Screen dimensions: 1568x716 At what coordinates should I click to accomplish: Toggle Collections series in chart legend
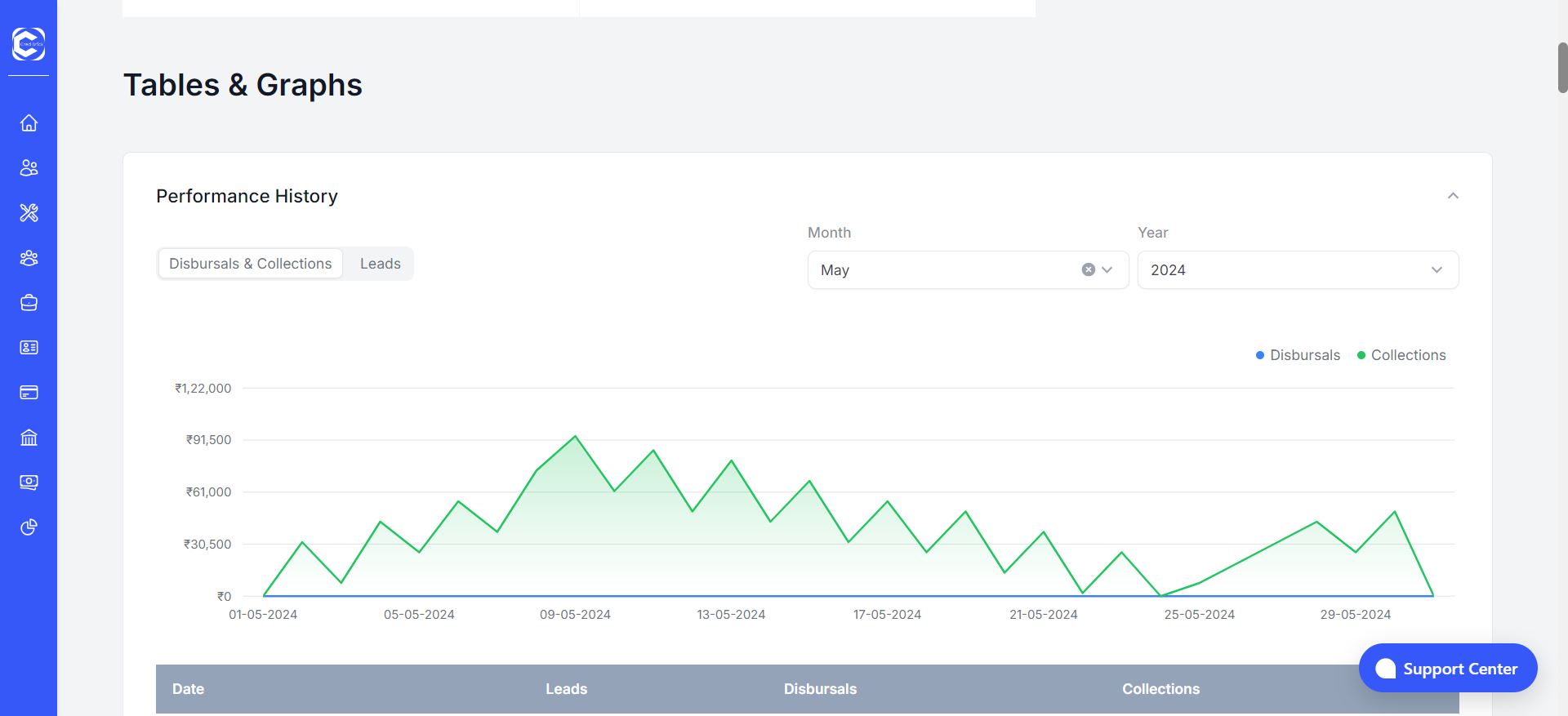click(1401, 355)
